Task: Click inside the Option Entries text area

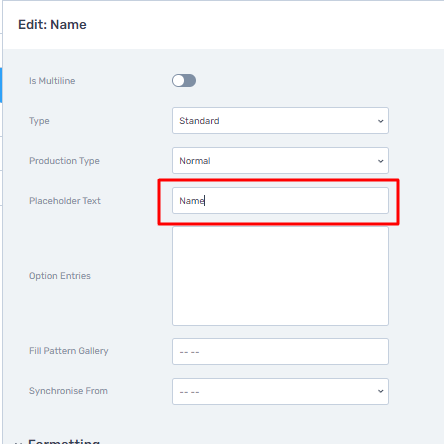Action: click(280, 276)
